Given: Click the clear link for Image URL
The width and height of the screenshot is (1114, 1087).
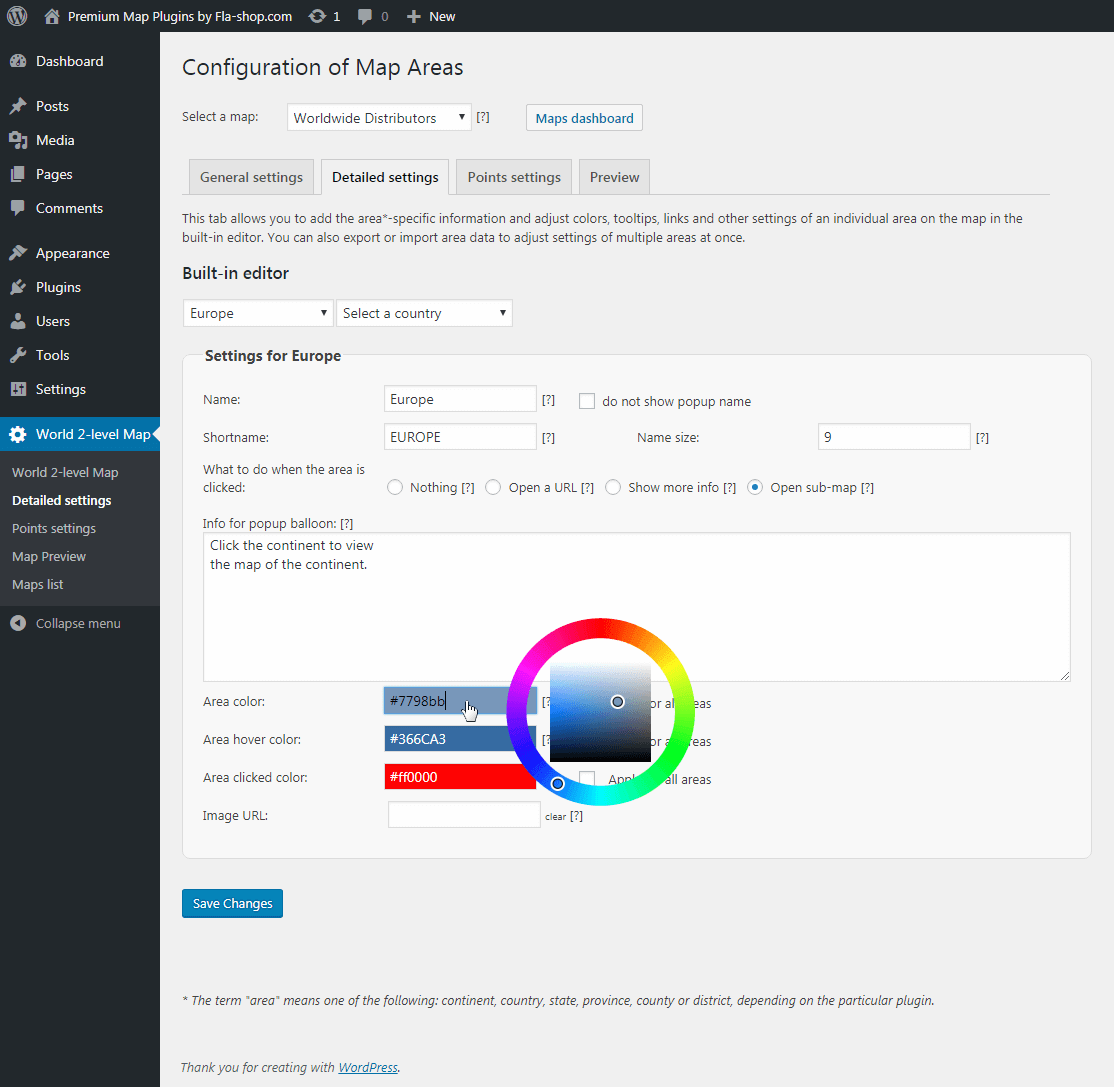Looking at the screenshot, I should [556, 817].
